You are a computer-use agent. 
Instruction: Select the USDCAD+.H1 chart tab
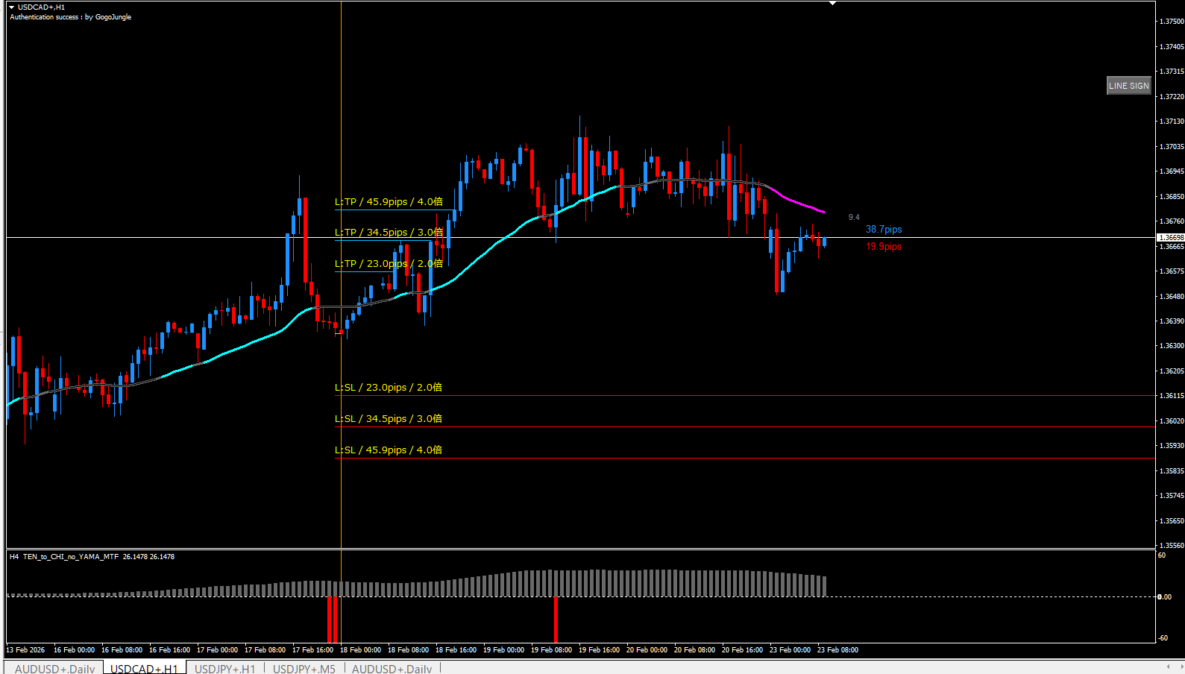click(x=145, y=668)
